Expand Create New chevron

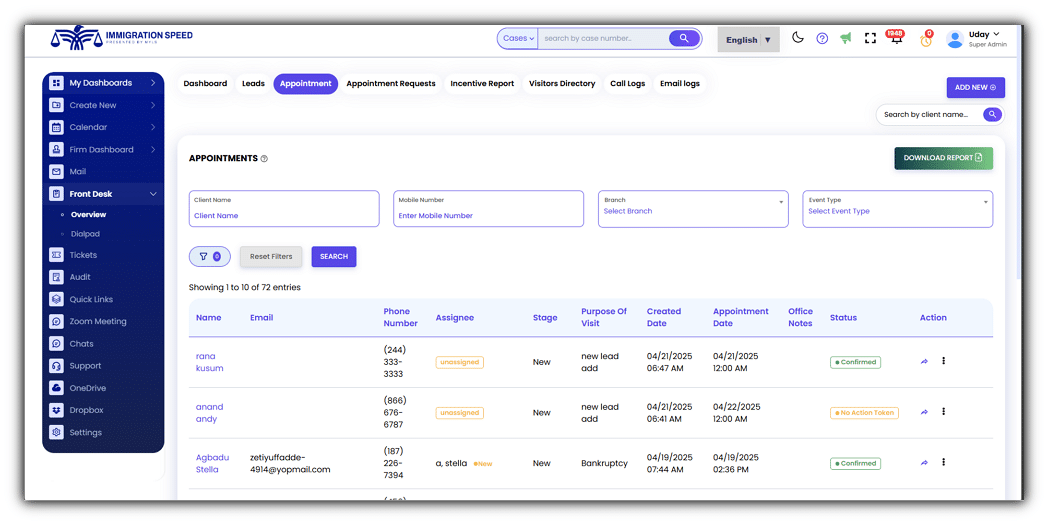[x=153, y=105]
